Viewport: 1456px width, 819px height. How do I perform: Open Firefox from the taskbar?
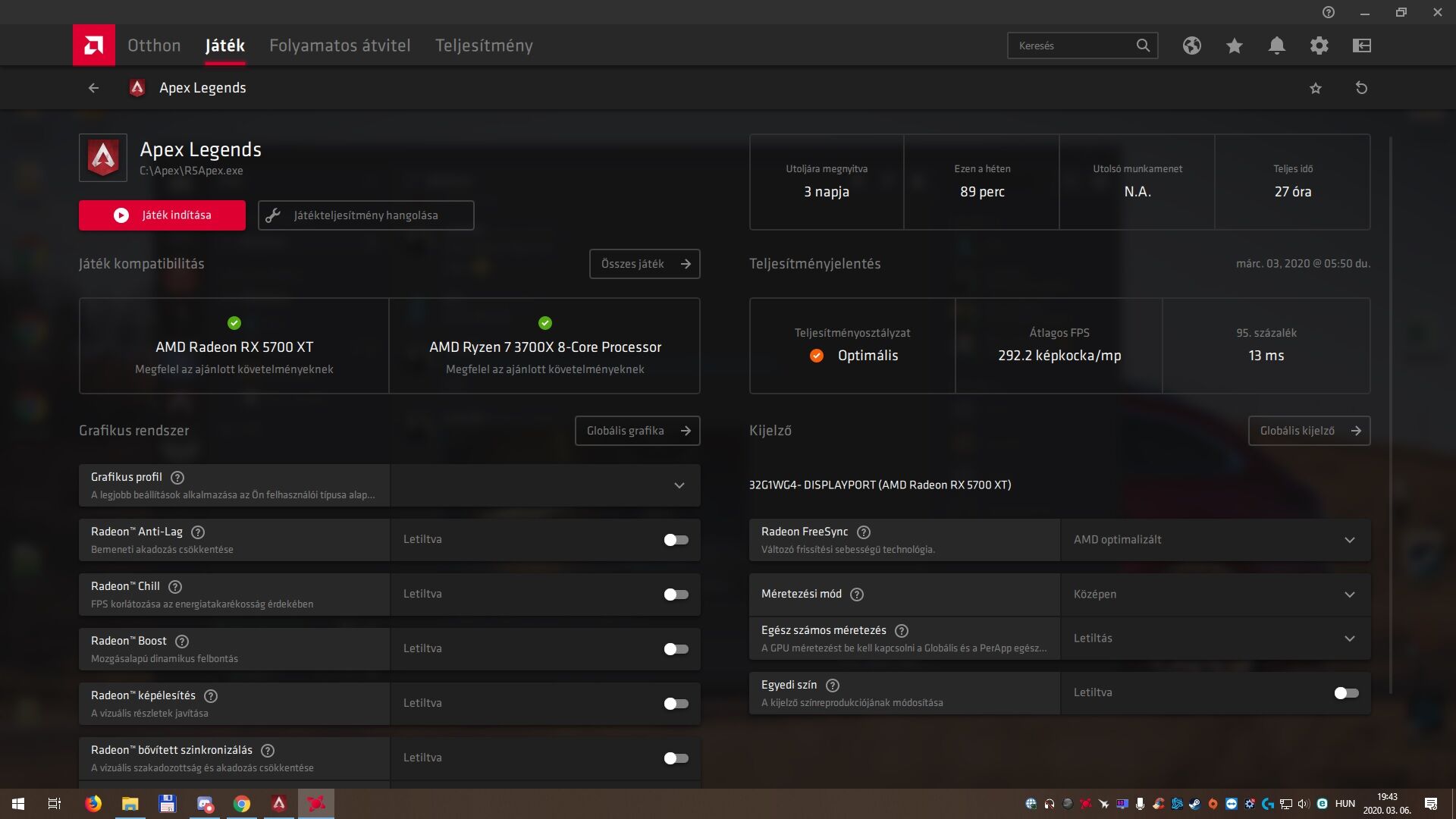(x=93, y=804)
